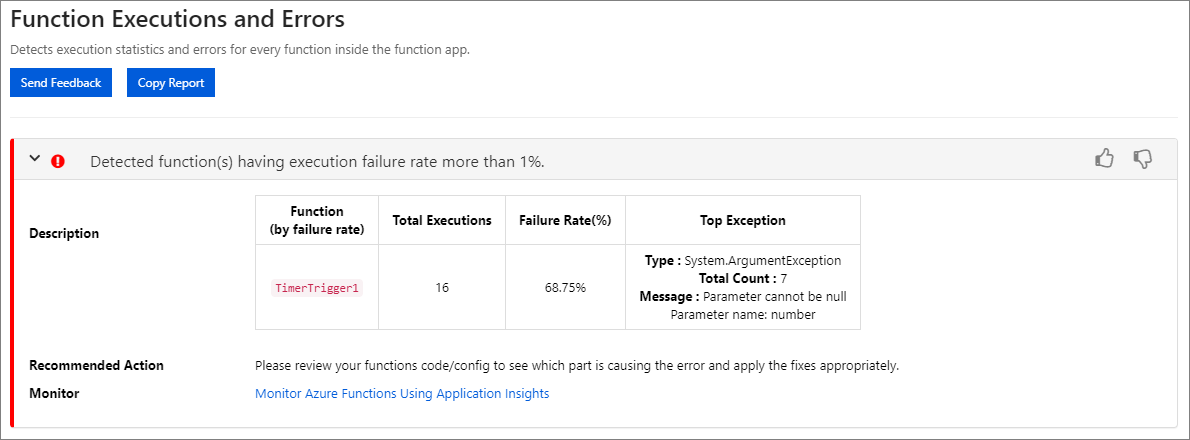Click the thumbs up feedback icon
The width and height of the screenshot is (1190, 440).
pos(1105,158)
